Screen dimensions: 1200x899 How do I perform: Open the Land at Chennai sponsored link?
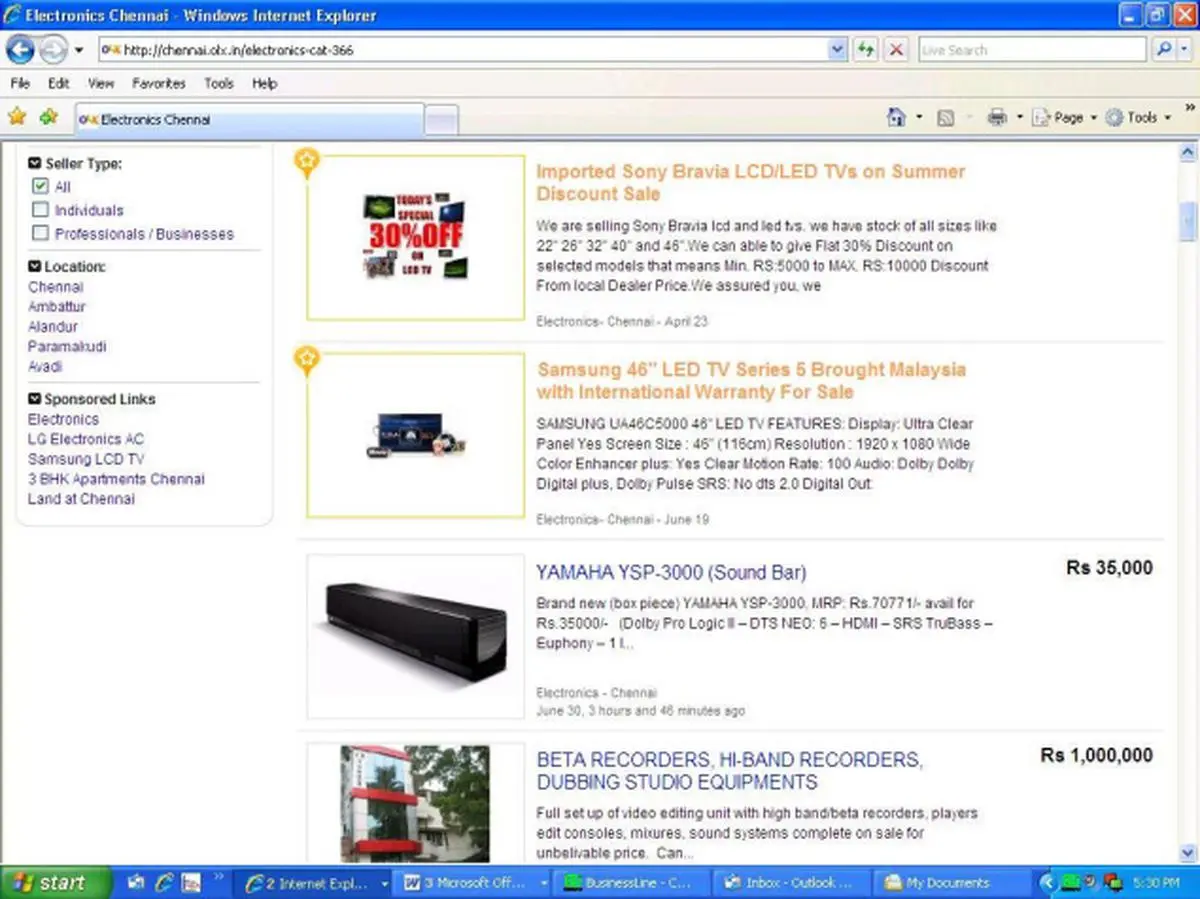coord(81,499)
